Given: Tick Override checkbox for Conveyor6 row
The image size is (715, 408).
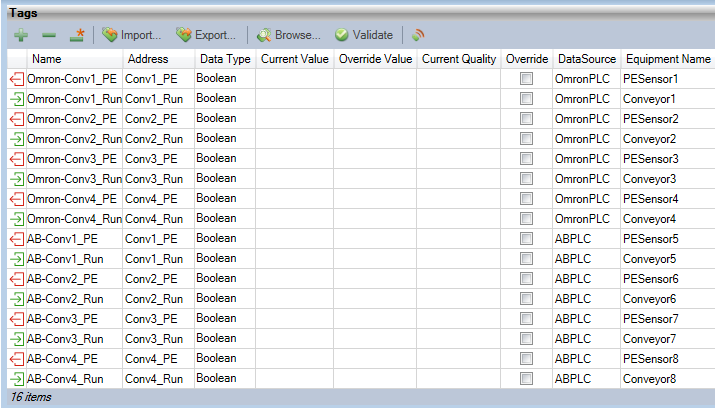Looking at the screenshot, I should [x=526, y=299].
